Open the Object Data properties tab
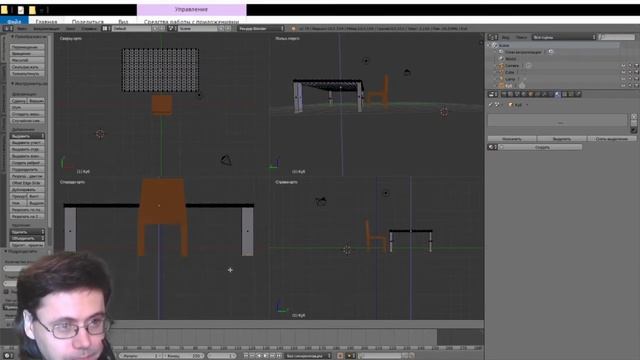The height and width of the screenshot is (360, 640). point(551,94)
